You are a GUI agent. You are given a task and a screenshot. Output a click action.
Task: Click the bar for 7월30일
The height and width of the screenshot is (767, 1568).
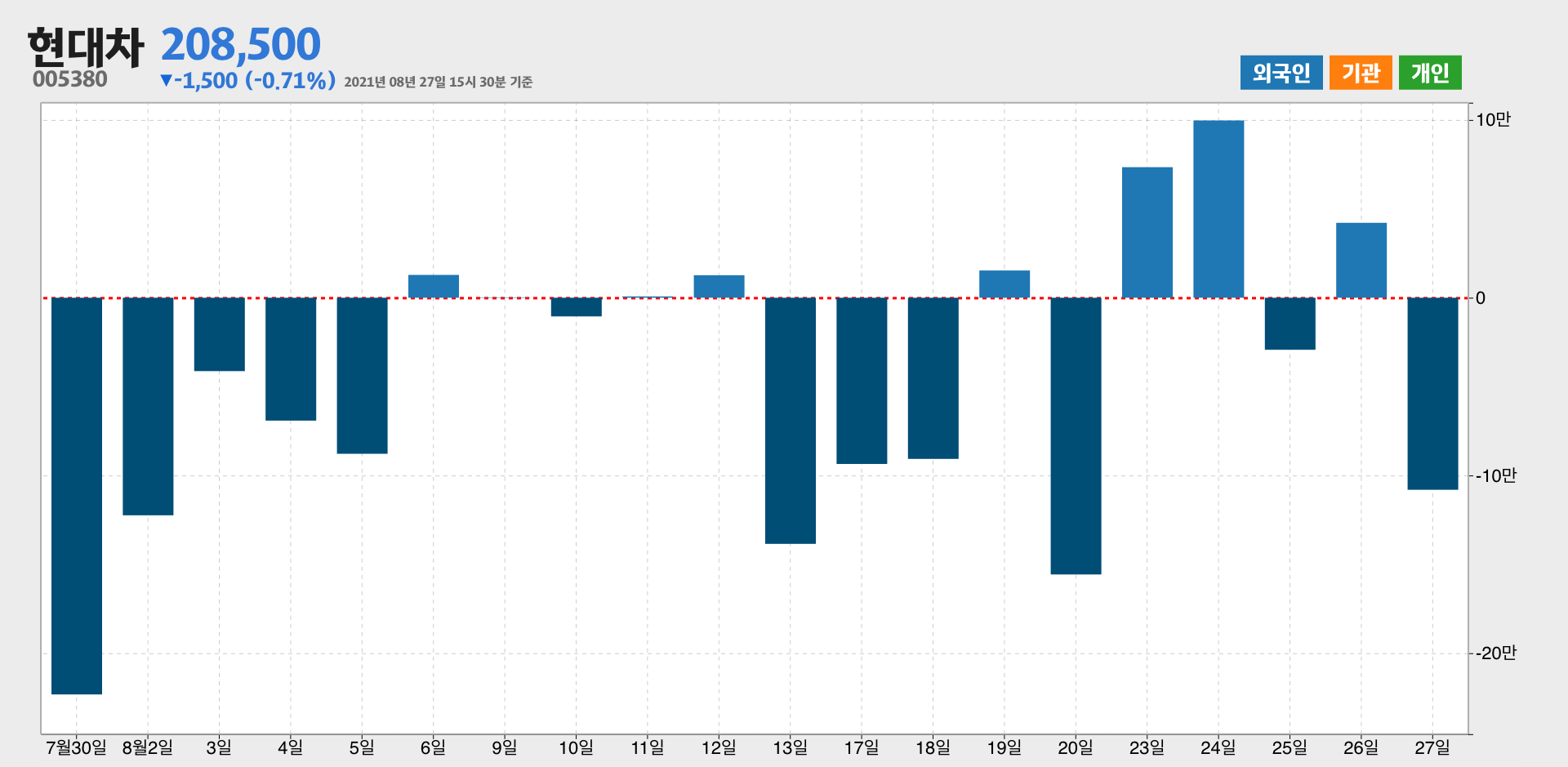(x=77, y=496)
